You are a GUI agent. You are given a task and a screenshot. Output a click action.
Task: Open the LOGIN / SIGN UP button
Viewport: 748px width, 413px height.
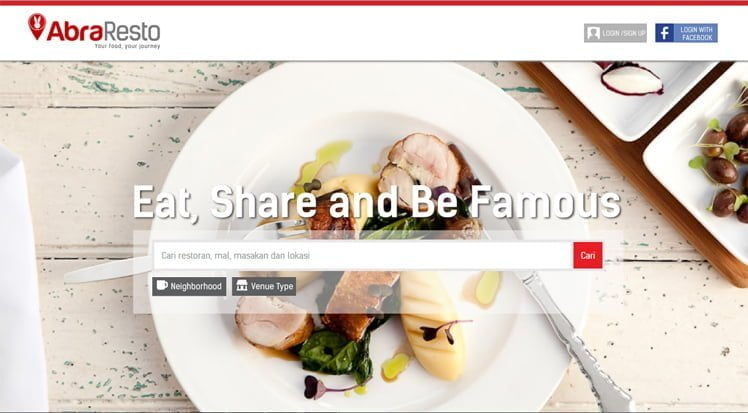[615, 33]
